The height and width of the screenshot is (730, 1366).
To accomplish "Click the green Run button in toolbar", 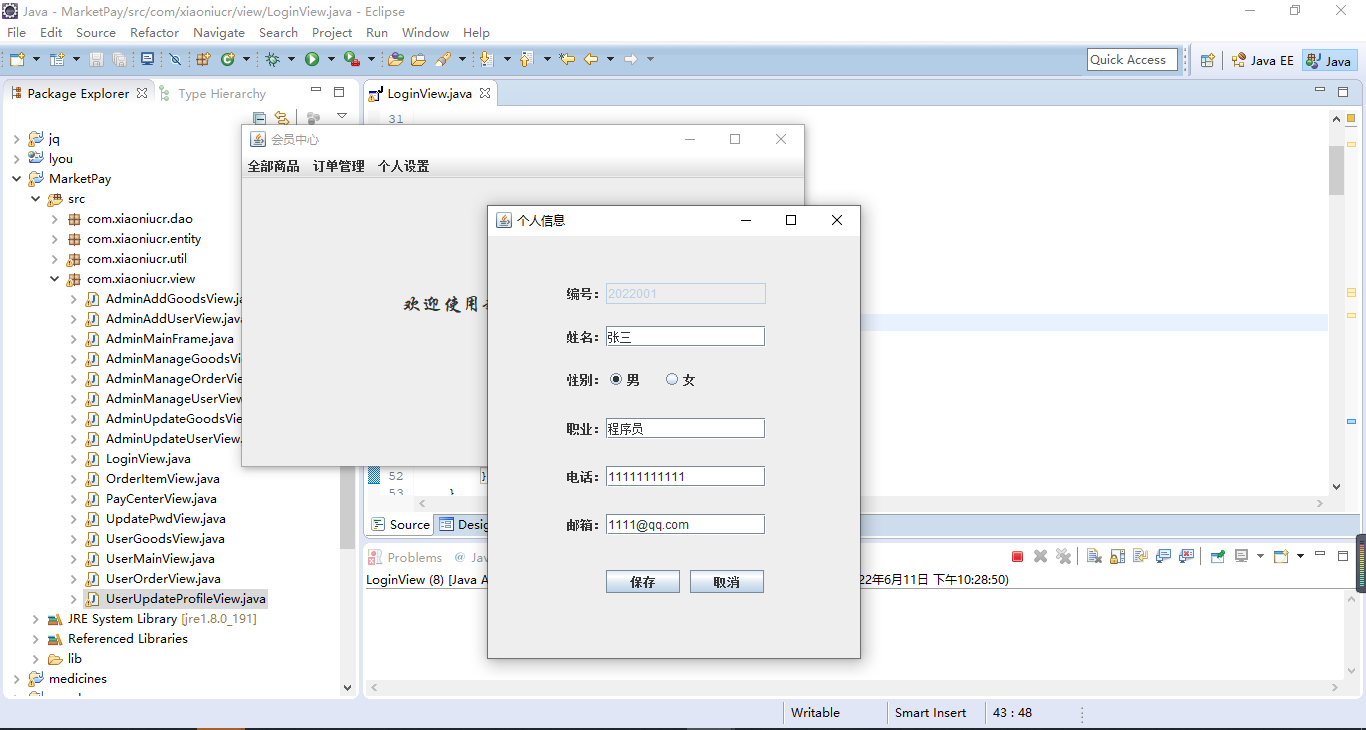I will point(312,60).
